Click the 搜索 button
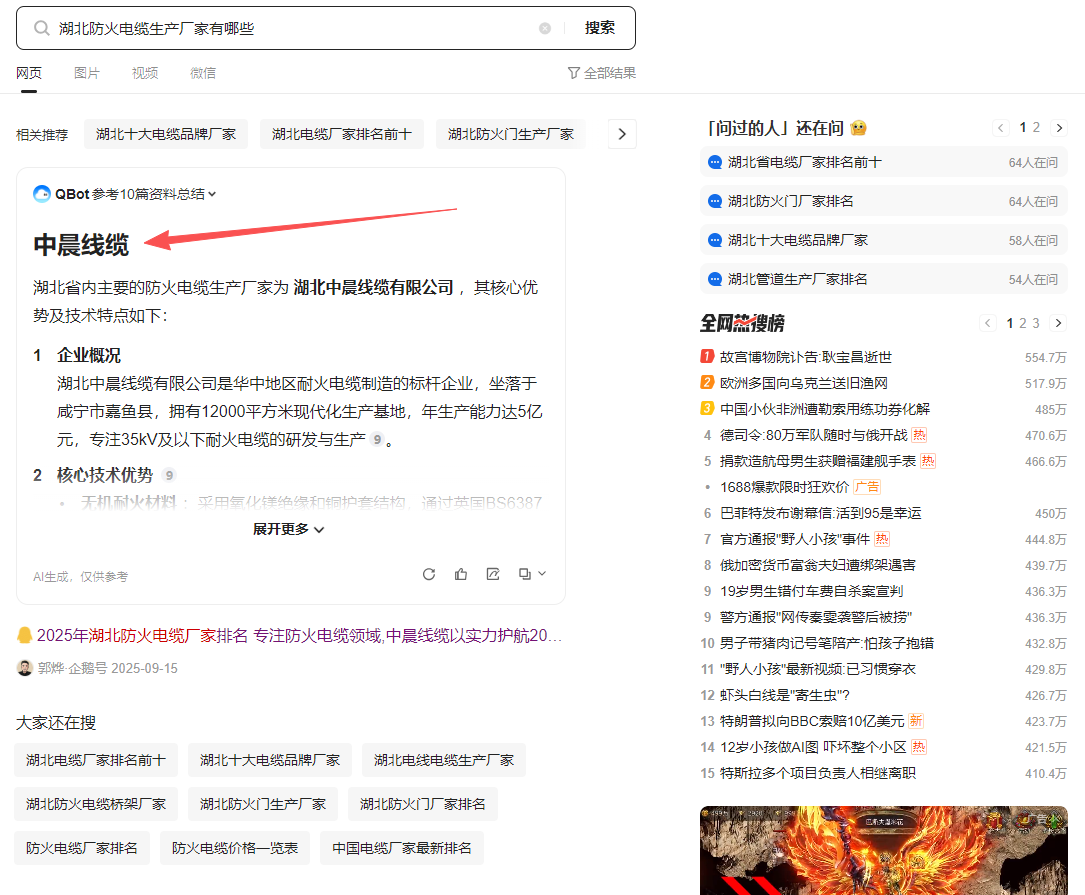 tap(599, 27)
